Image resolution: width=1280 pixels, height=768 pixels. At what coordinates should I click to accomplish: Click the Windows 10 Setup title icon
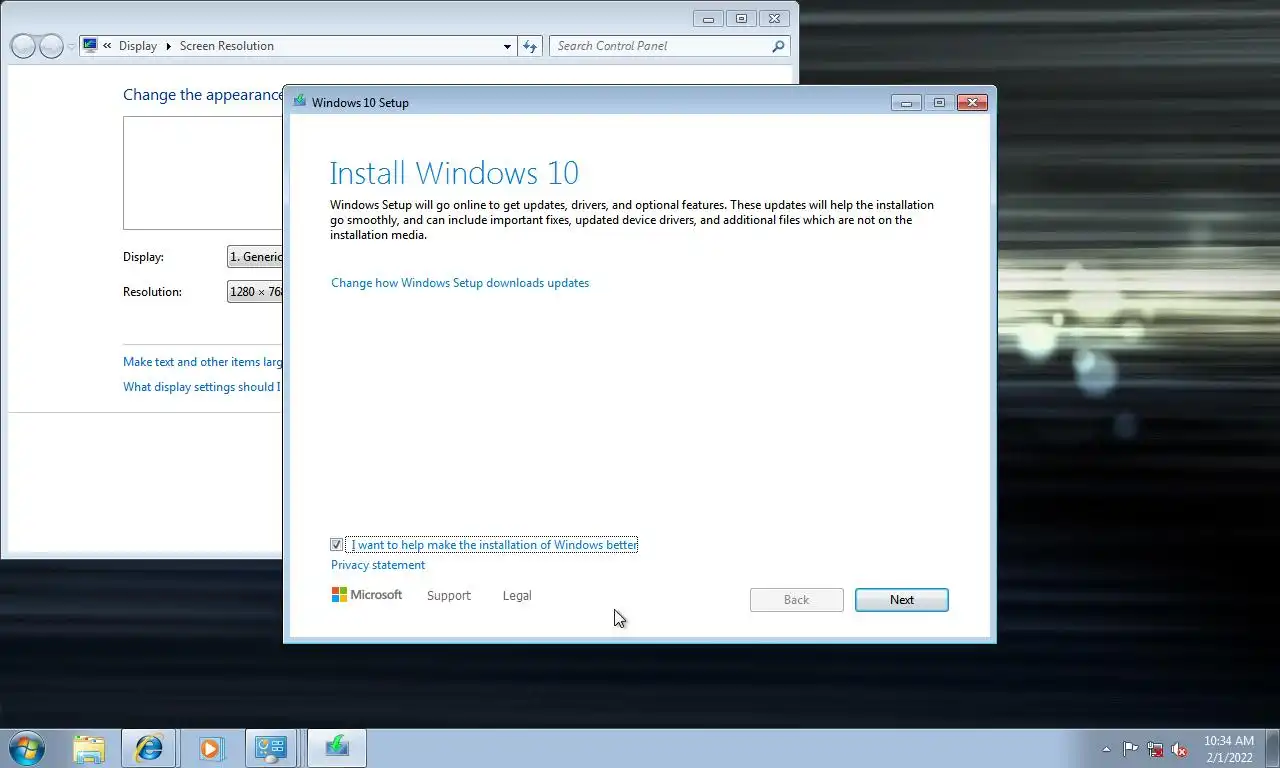(299, 101)
